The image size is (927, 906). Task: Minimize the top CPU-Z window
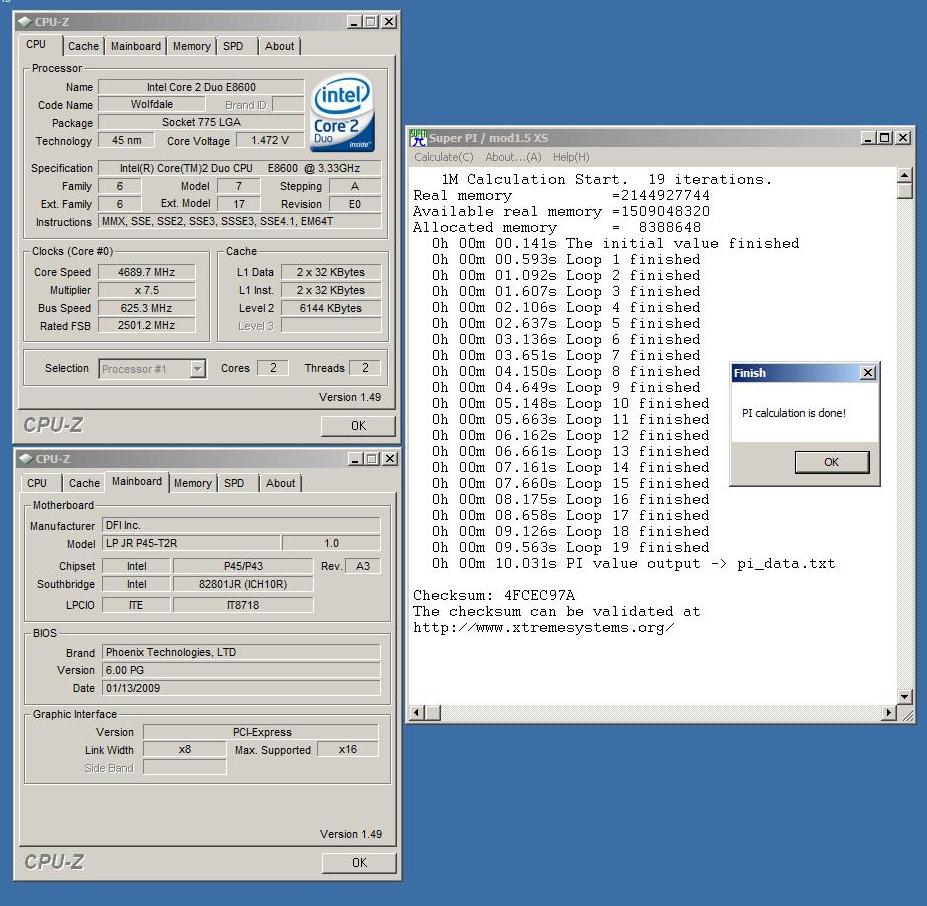click(354, 22)
